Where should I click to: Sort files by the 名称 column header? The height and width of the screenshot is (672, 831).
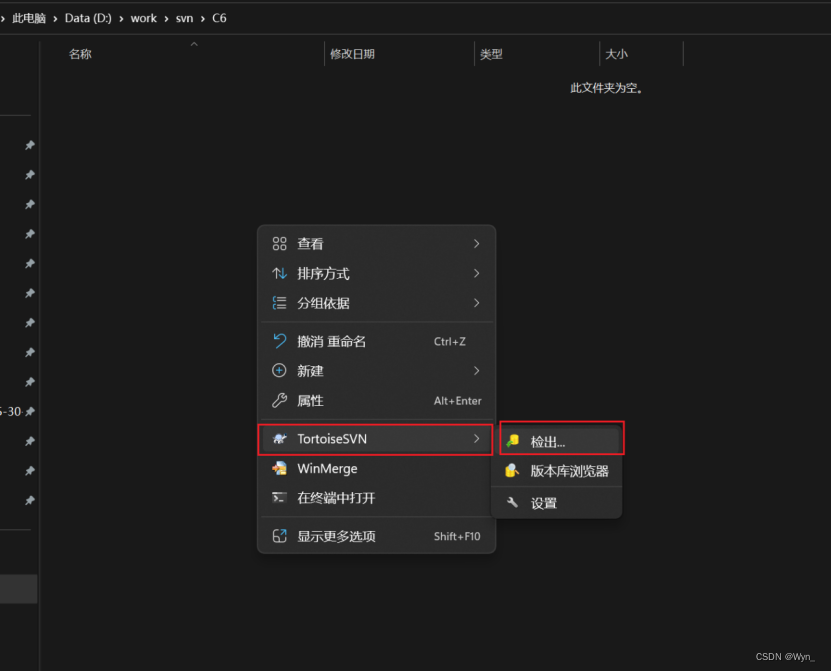pyautogui.click(x=77, y=54)
